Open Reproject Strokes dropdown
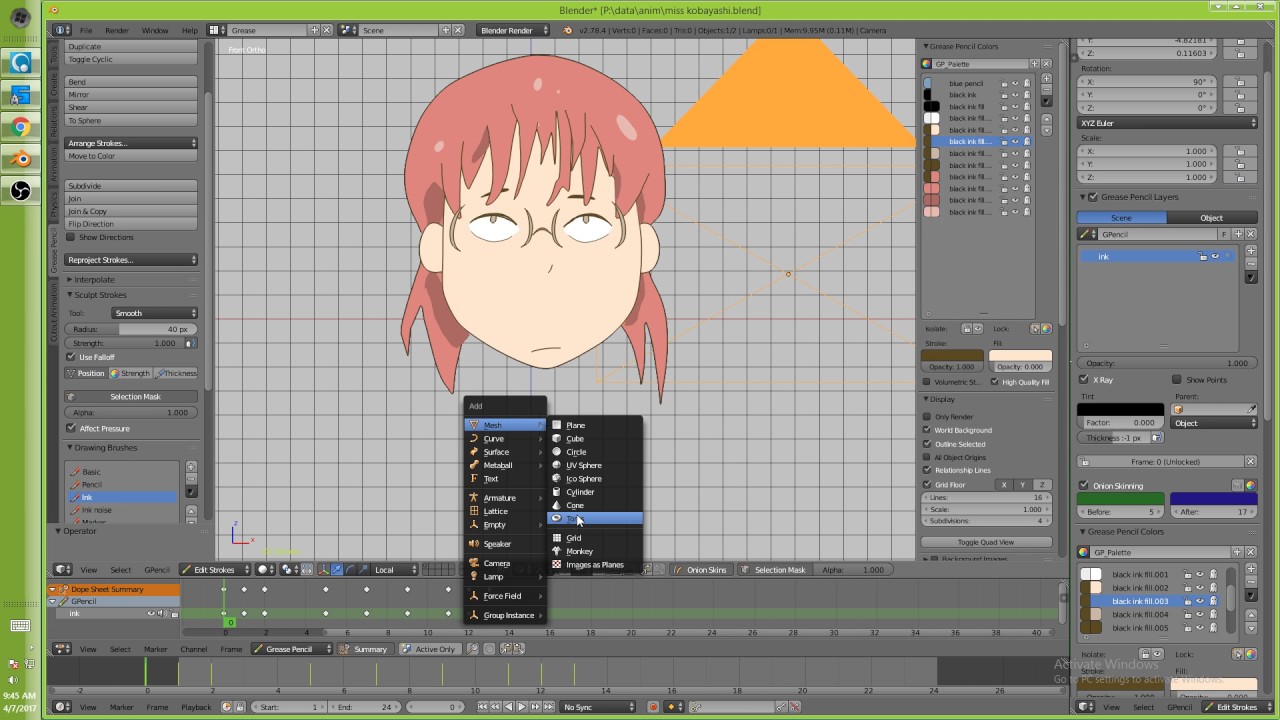1280x720 pixels. pyautogui.click(x=131, y=260)
